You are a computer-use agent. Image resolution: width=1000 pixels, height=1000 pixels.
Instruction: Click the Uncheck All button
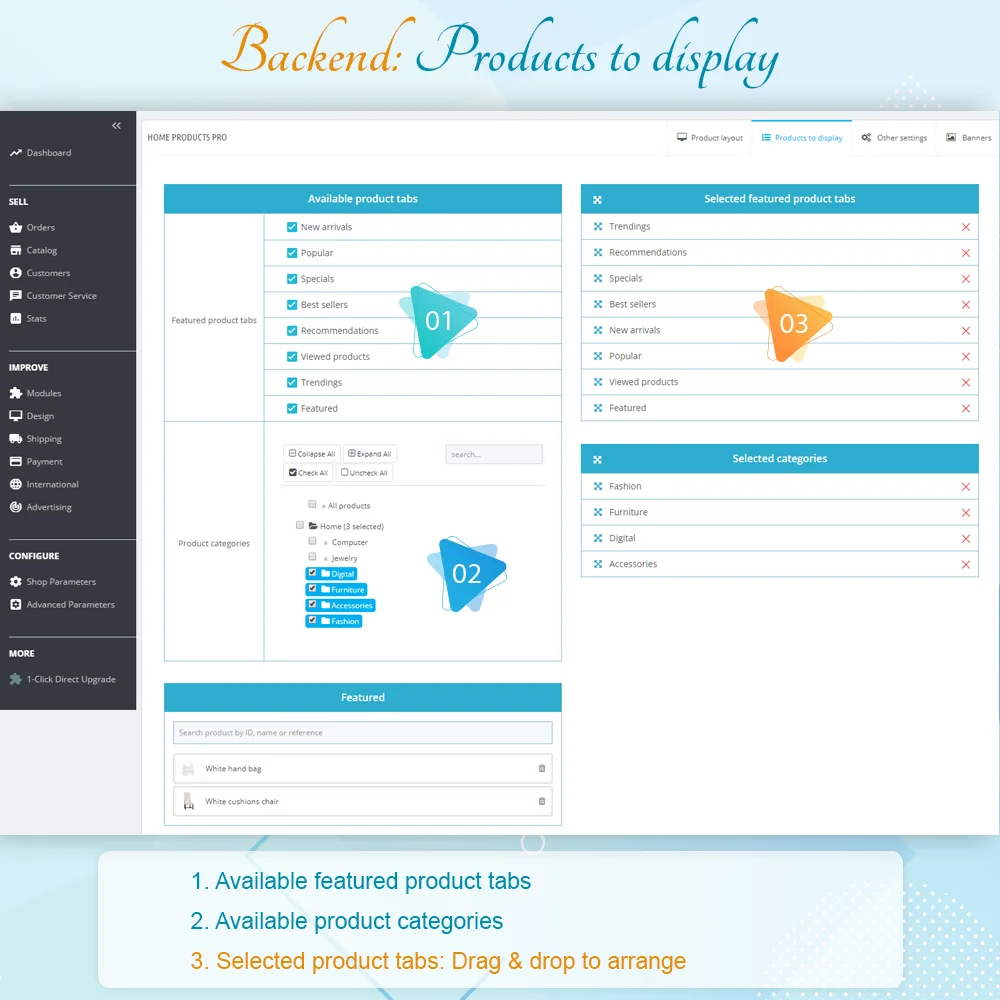[x=365, y=473]
